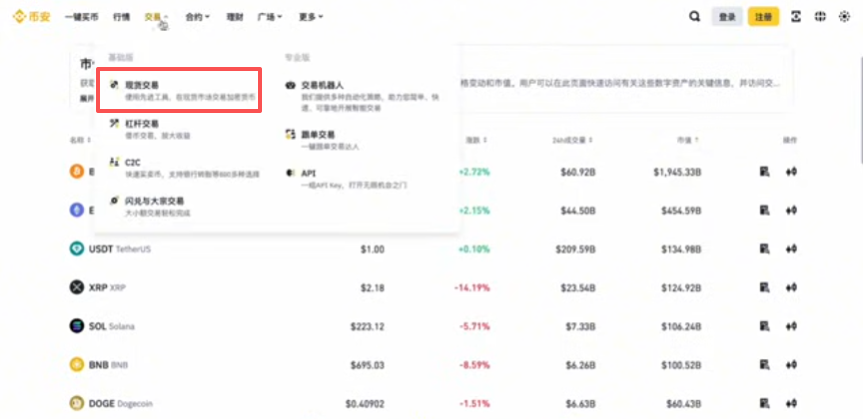Click the DOGE Dogecoin logo

click(x=77, y=403)
